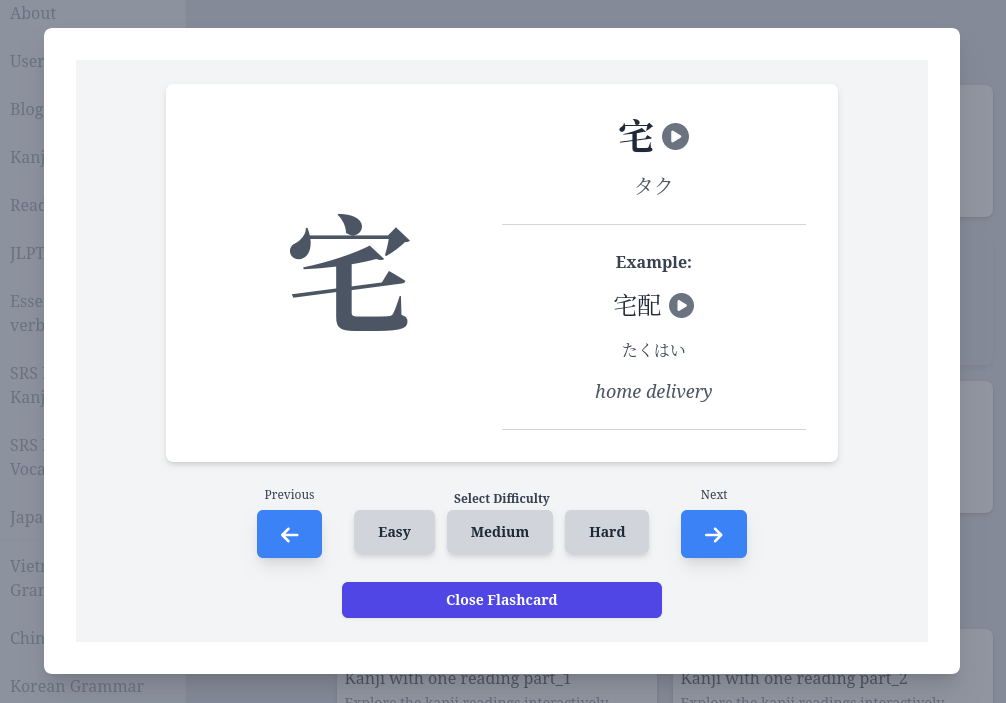Click the タク katakana reading

coord(653,185)
